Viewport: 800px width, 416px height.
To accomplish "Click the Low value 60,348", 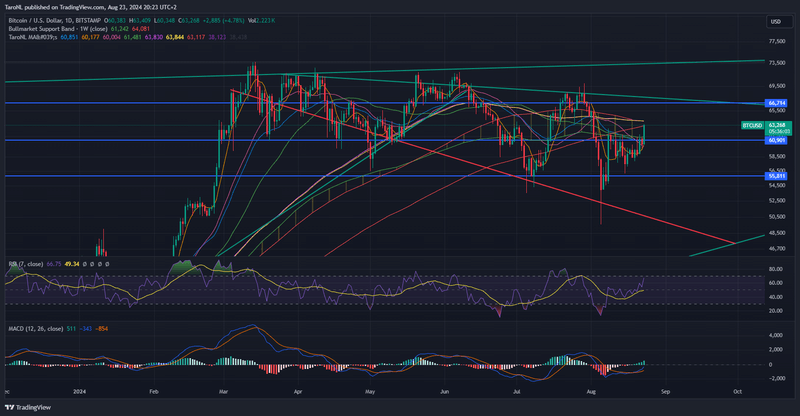I will [164, 20].
